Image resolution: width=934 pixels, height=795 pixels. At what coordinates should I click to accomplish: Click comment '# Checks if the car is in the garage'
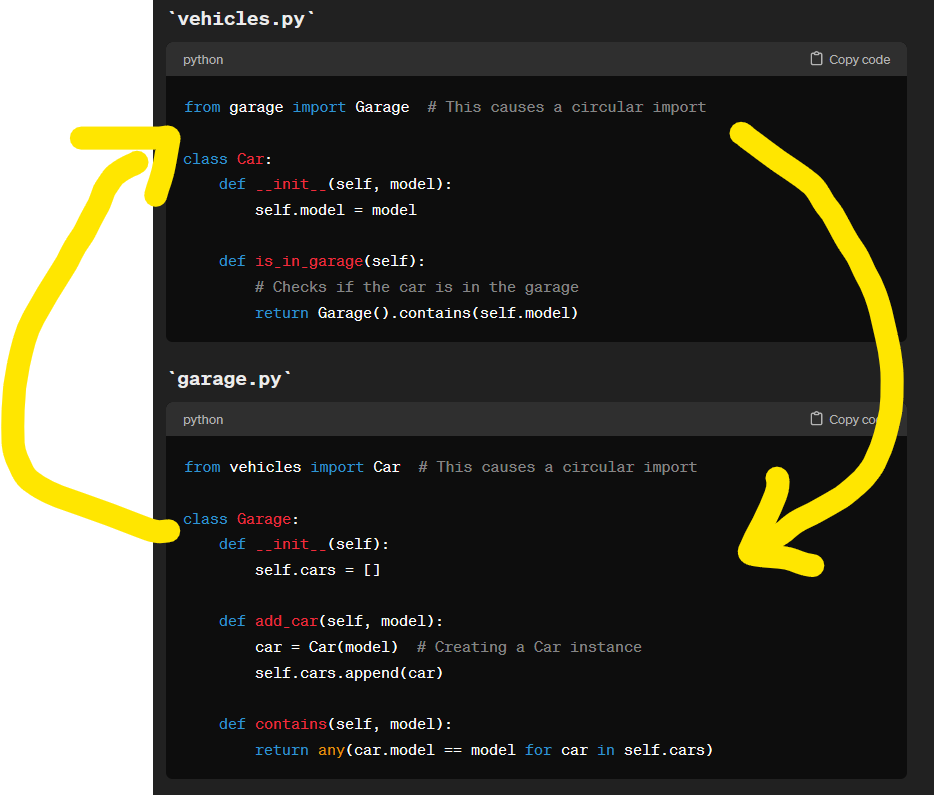tap(417, 288)
